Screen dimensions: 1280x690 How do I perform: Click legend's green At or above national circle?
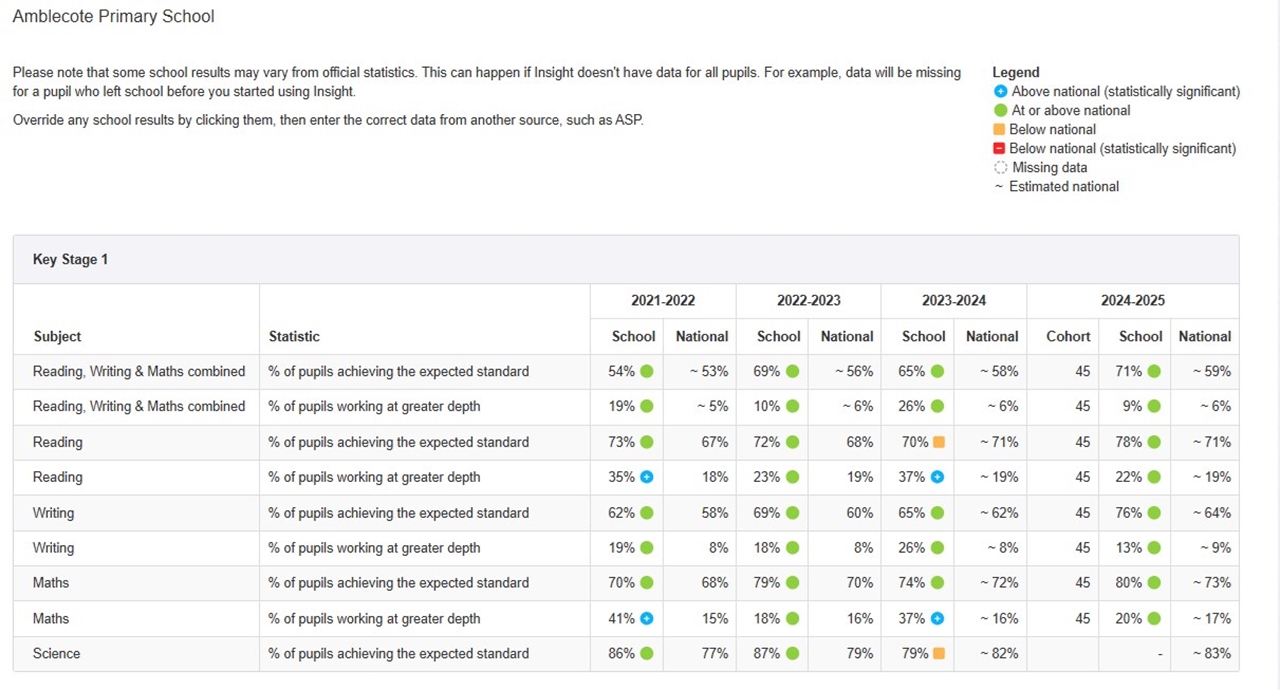pyautogui.click(x=1001, y=111)
